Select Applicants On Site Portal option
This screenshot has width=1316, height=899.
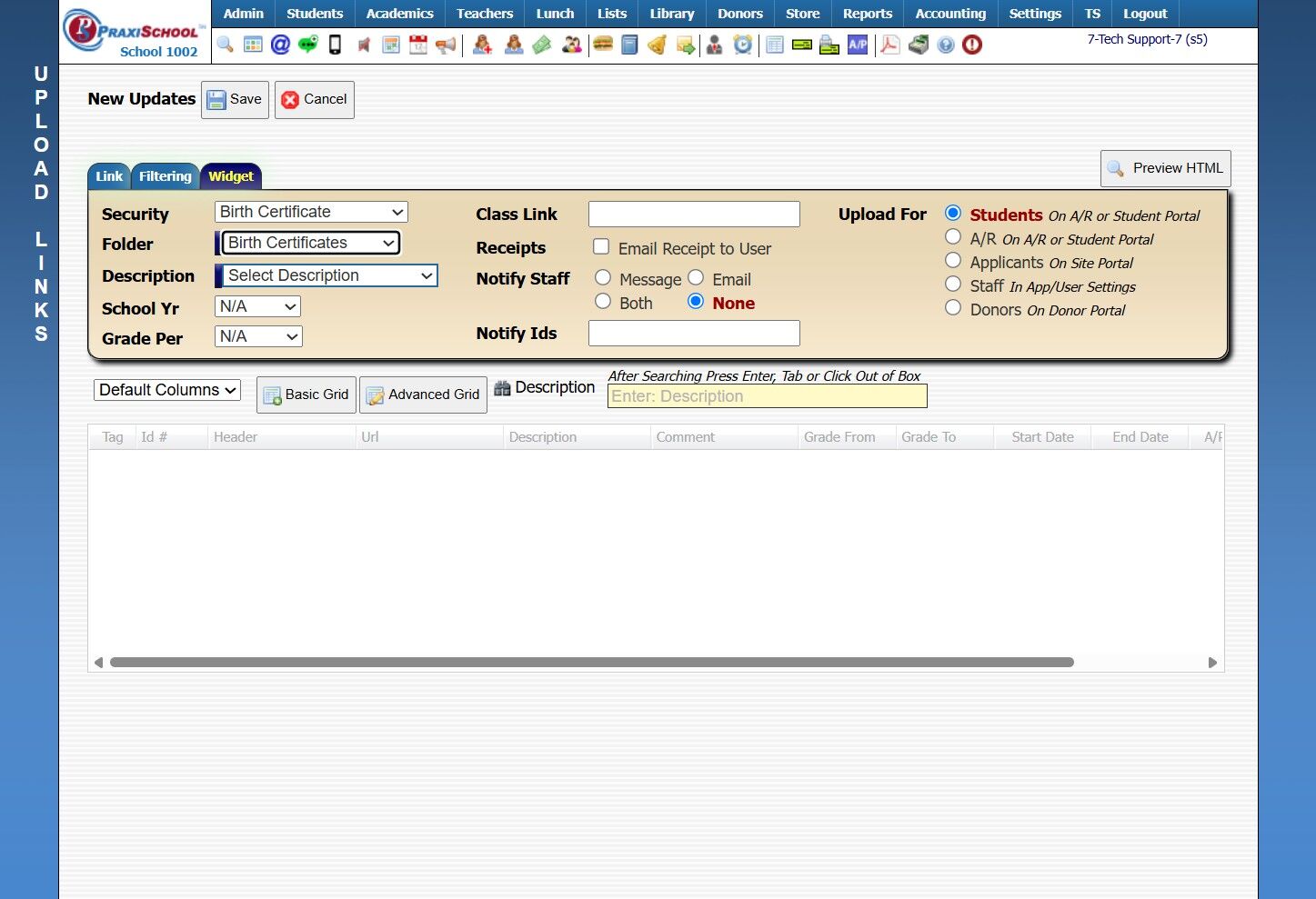[x=953, y=260]
